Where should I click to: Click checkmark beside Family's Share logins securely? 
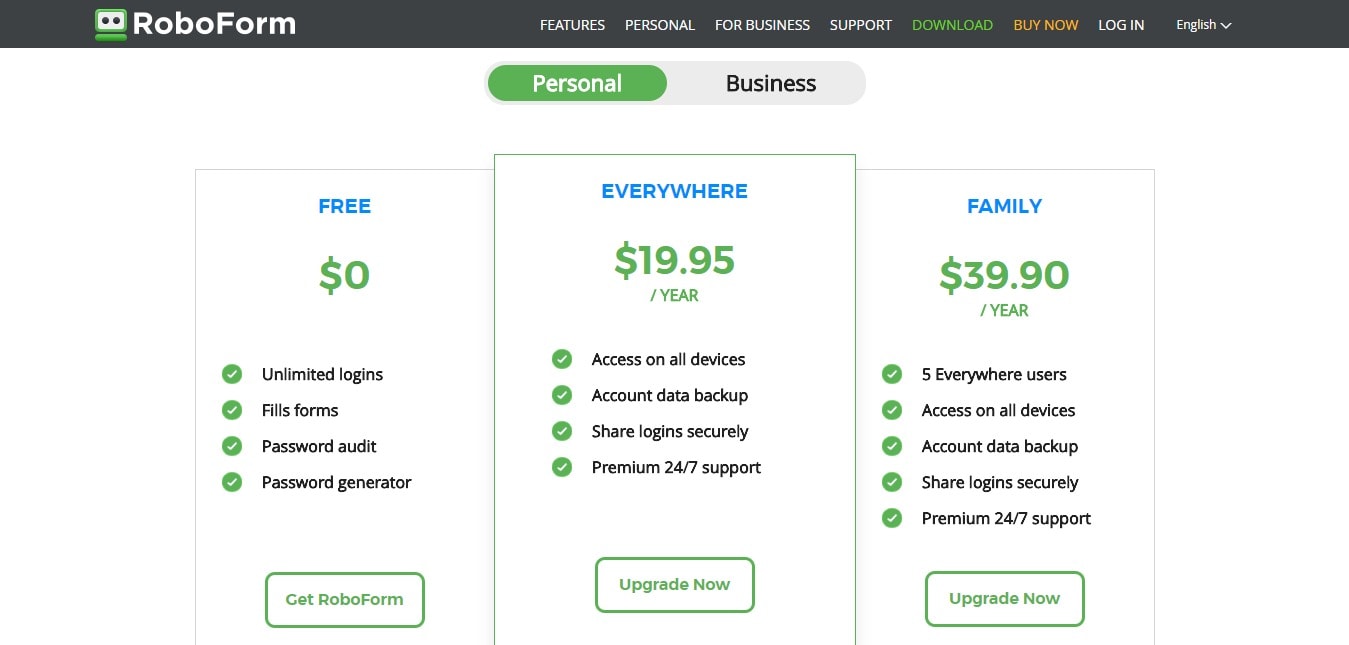tap(892, 482)
